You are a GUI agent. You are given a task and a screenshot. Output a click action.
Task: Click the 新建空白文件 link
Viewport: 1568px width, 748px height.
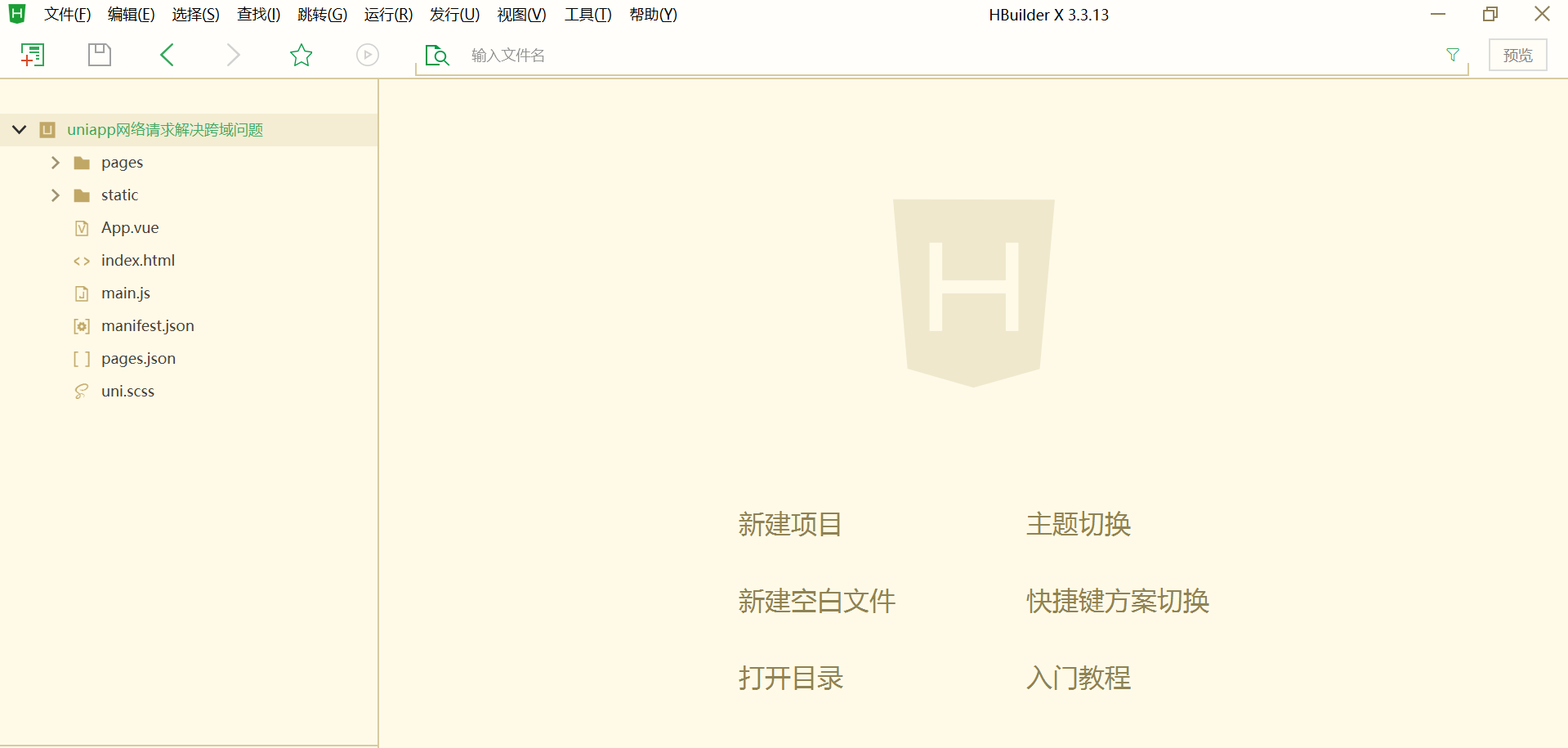[x=816, y=601]
